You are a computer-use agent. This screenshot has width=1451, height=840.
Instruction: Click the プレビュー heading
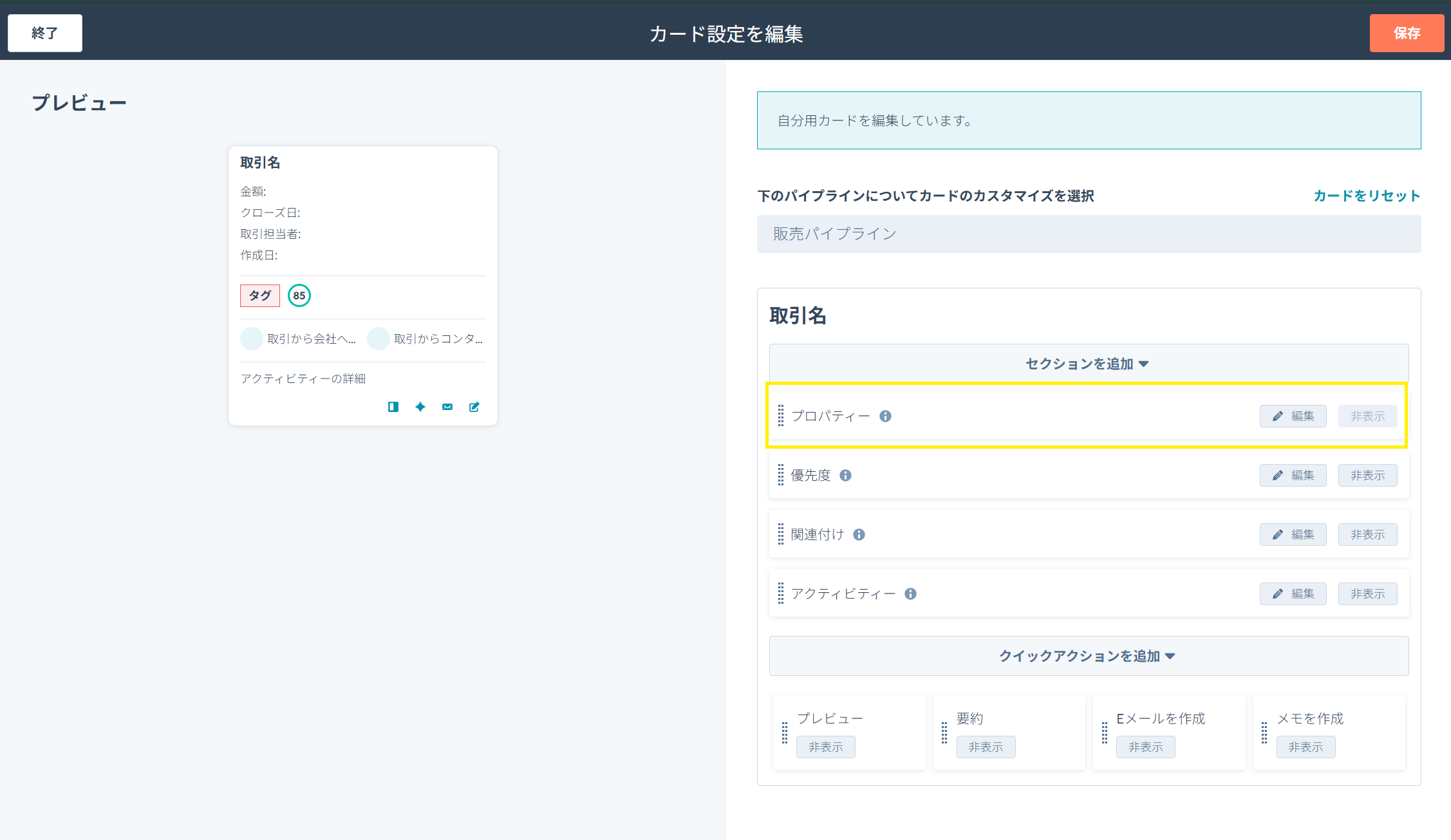coord(79,103)
